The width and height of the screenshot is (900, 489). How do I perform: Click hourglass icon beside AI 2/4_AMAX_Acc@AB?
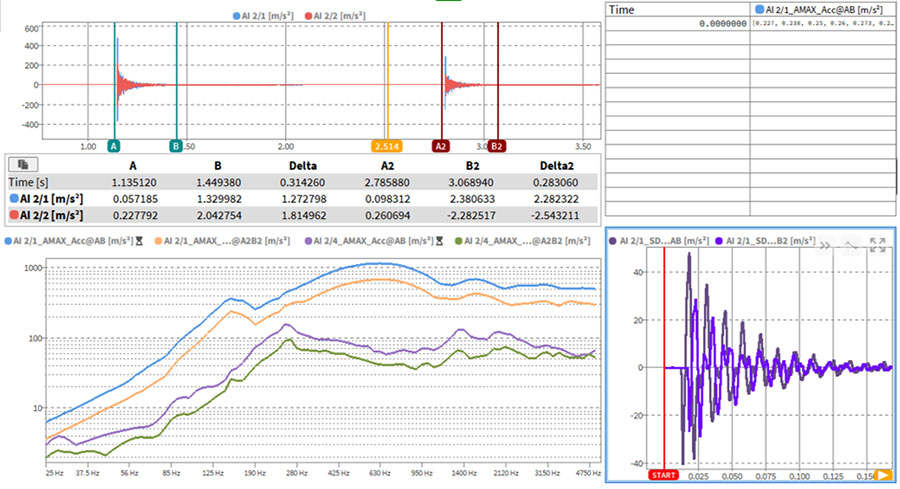pyautogui.click(x=439, y=241)
